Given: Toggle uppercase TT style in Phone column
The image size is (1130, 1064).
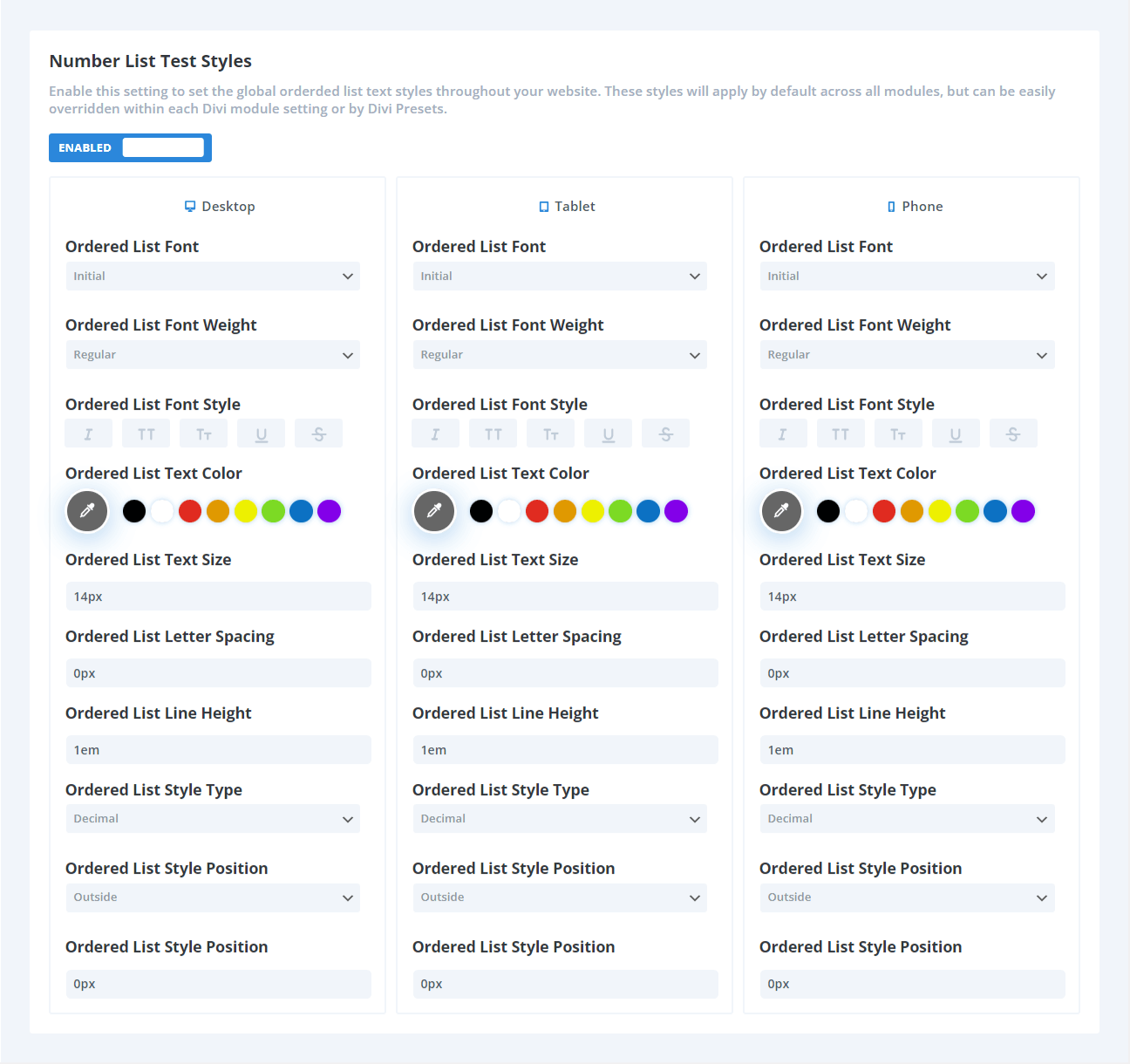Looking at the screenshot, I should point(841,433).
